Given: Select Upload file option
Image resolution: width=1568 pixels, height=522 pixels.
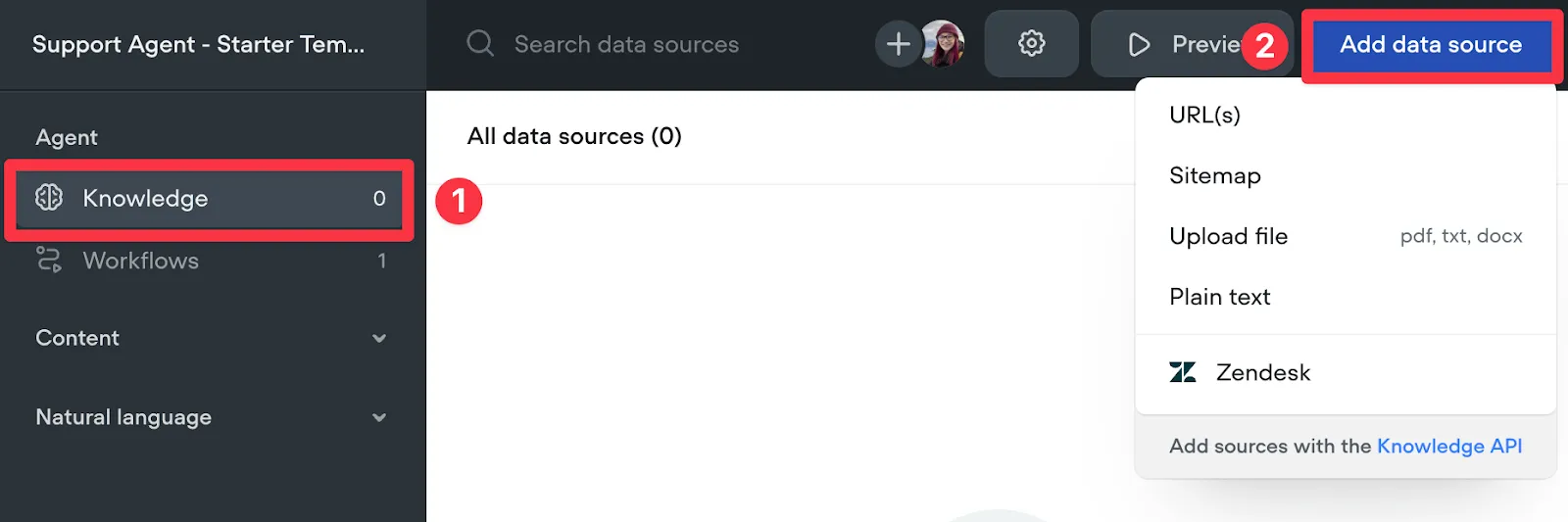Looking at the screenshot, I should pyautogui.click(x=1346, y=236).
